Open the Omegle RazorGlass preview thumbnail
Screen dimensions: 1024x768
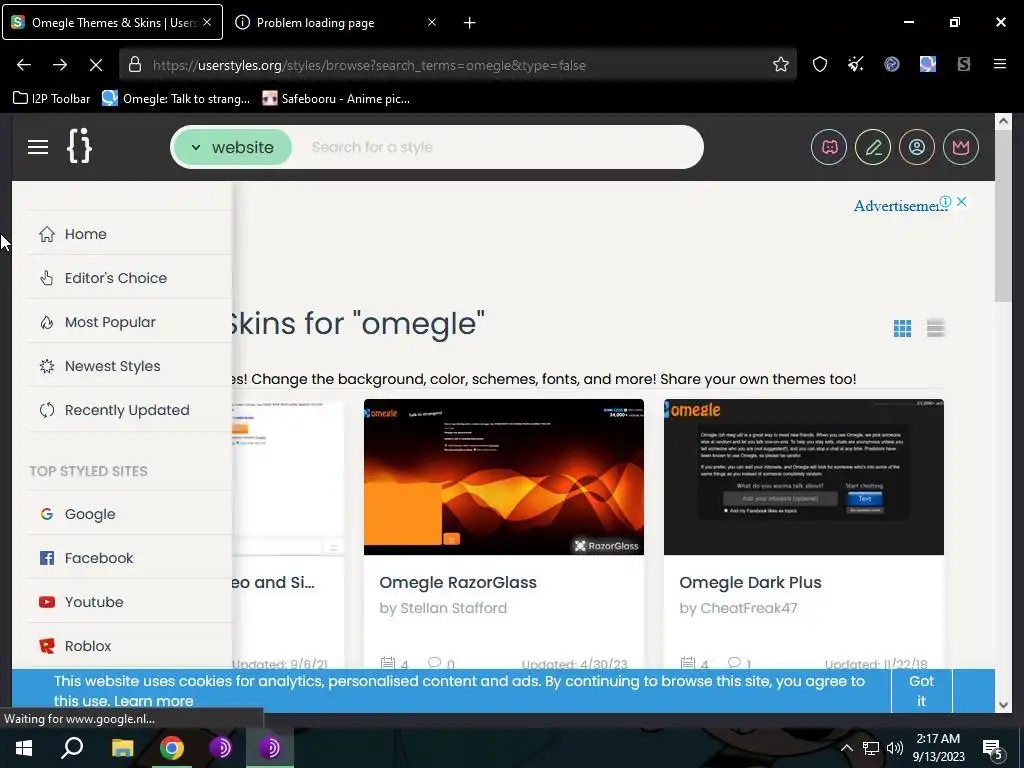(x=504, y=477)
